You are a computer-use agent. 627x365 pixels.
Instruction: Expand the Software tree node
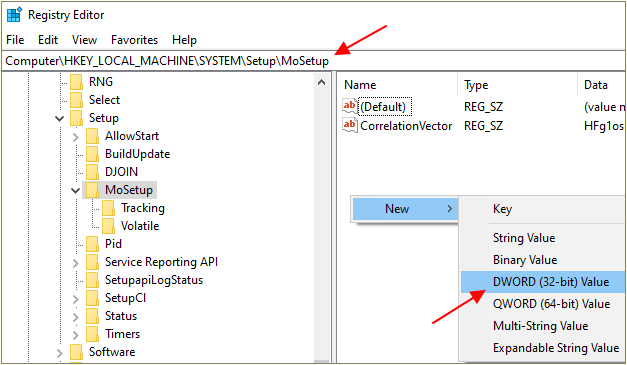(60, 353)
